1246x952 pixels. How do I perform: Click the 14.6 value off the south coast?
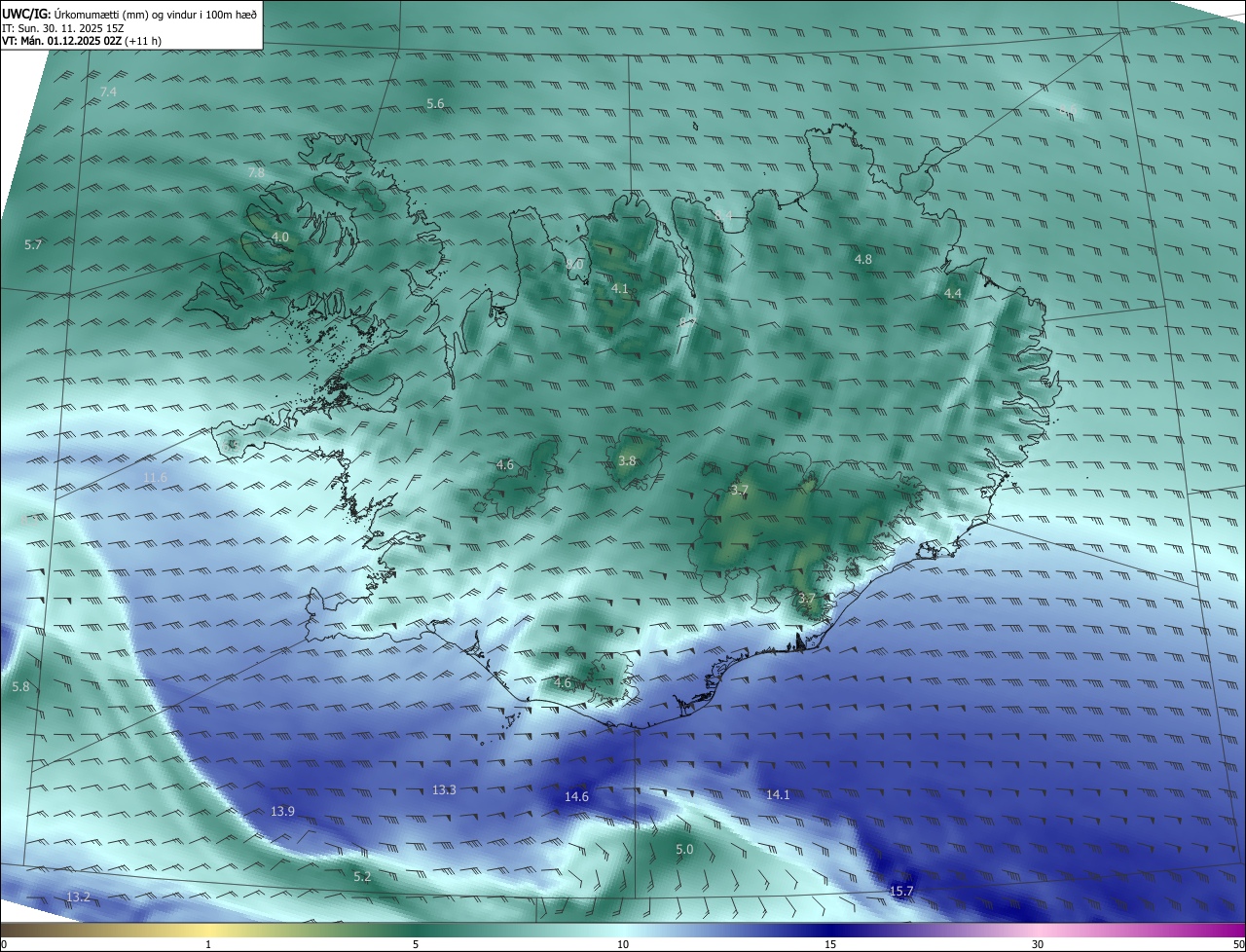576,797
